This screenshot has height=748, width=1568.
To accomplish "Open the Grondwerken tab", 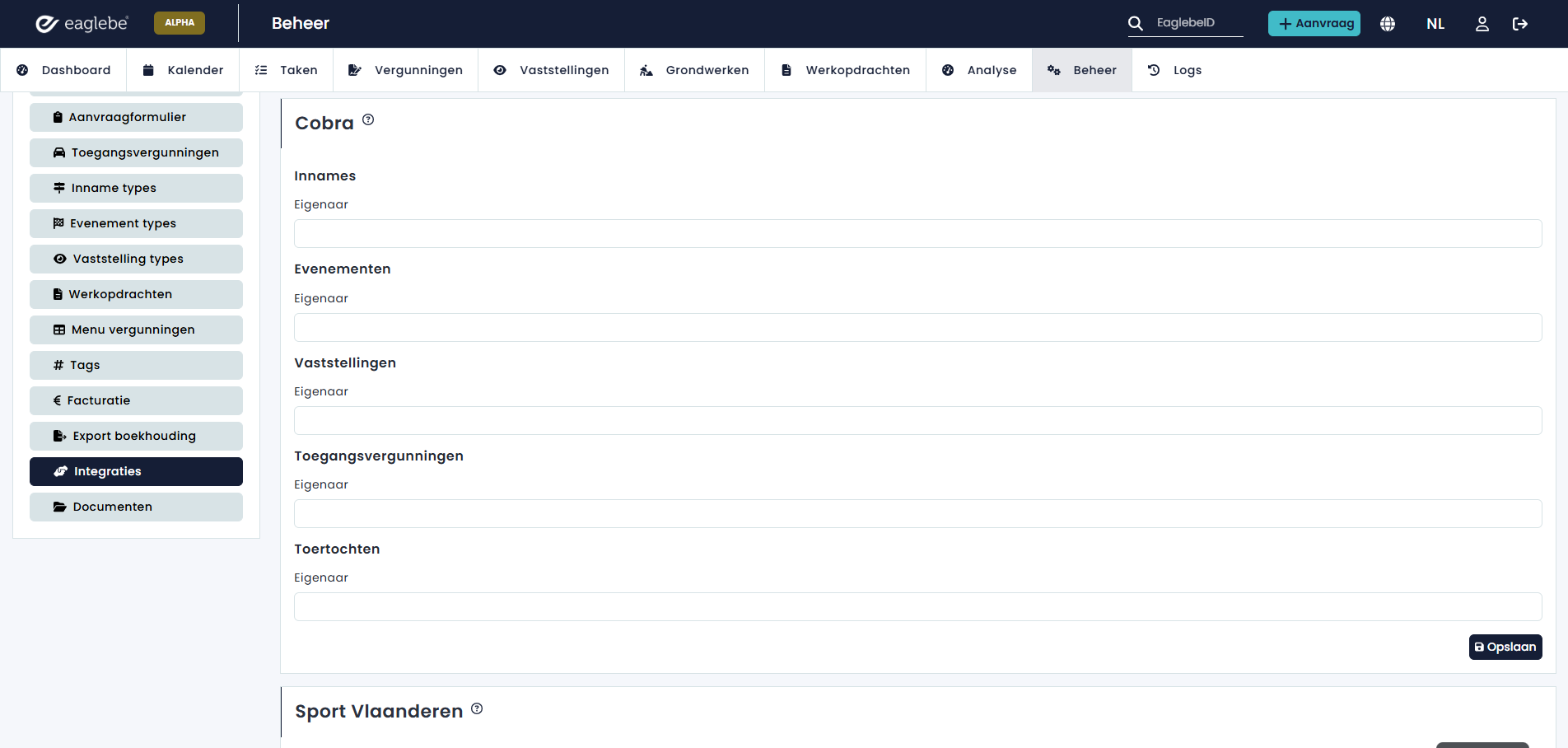I will 695,70.
